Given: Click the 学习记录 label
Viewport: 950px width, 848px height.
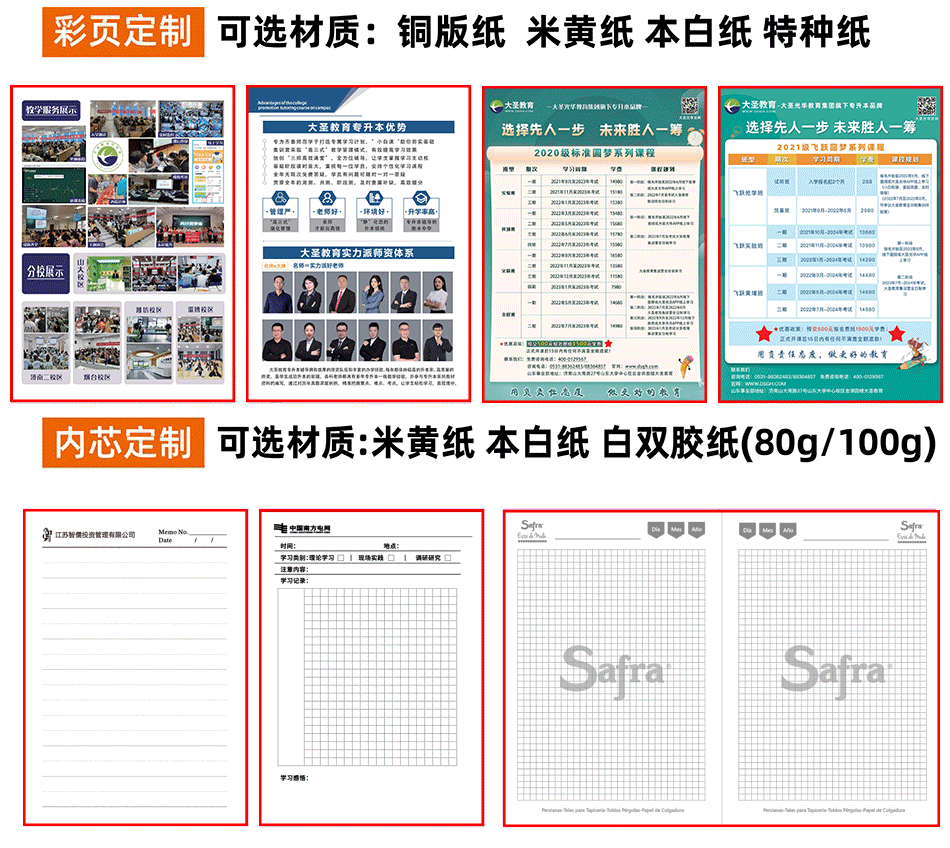Looking at the screenshot, I should click(294, 580).
